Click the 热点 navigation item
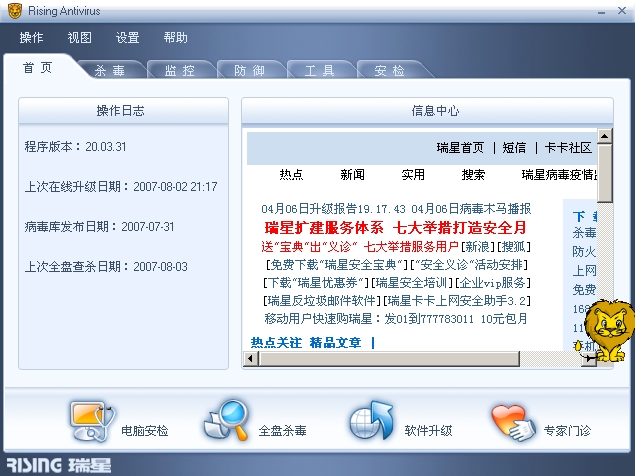Viewport: 635px width, 476px height. point(292,175)
